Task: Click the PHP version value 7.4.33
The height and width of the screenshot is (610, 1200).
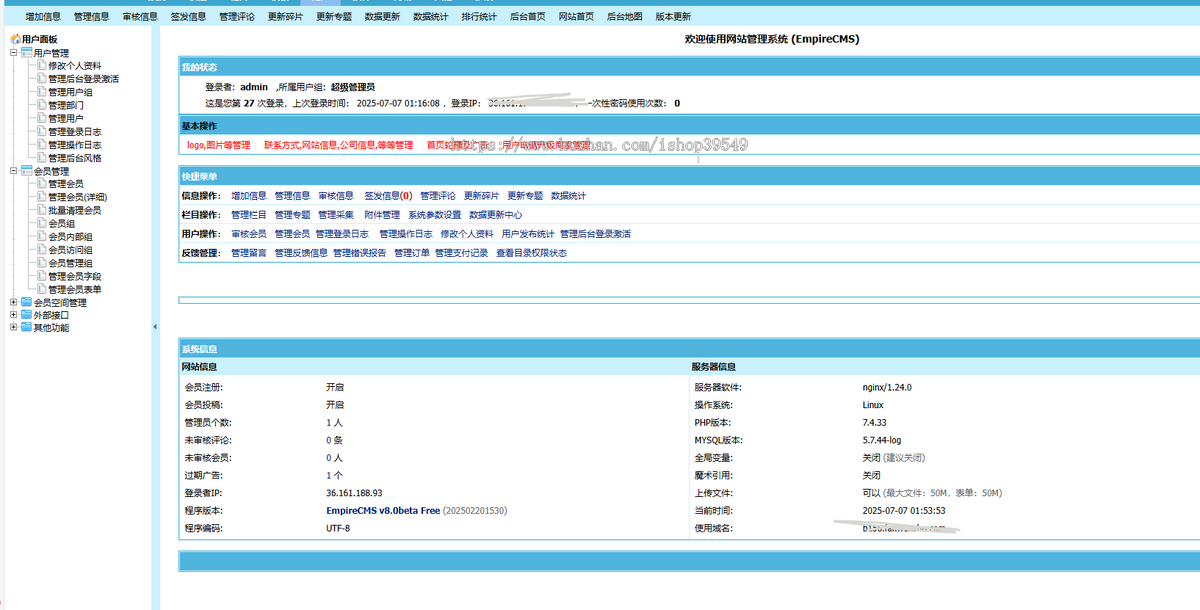Action: [876, 423]
